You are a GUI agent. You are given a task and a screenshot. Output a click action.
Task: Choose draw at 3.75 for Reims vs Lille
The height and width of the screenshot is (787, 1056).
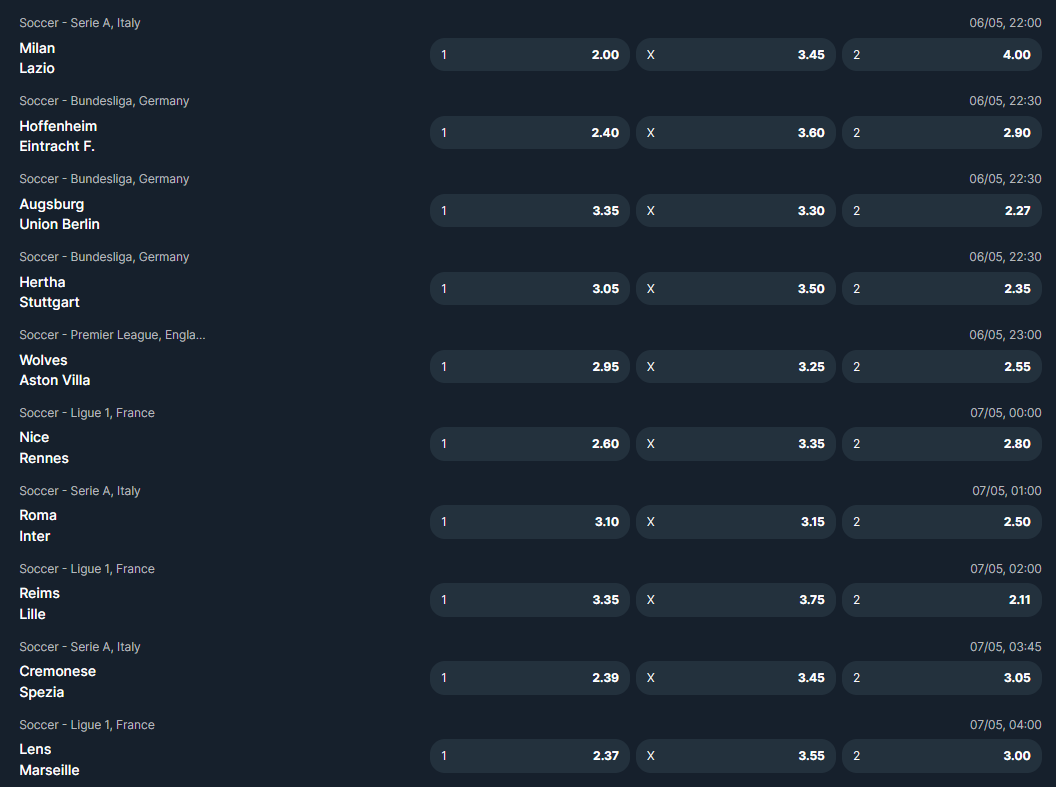735,600
